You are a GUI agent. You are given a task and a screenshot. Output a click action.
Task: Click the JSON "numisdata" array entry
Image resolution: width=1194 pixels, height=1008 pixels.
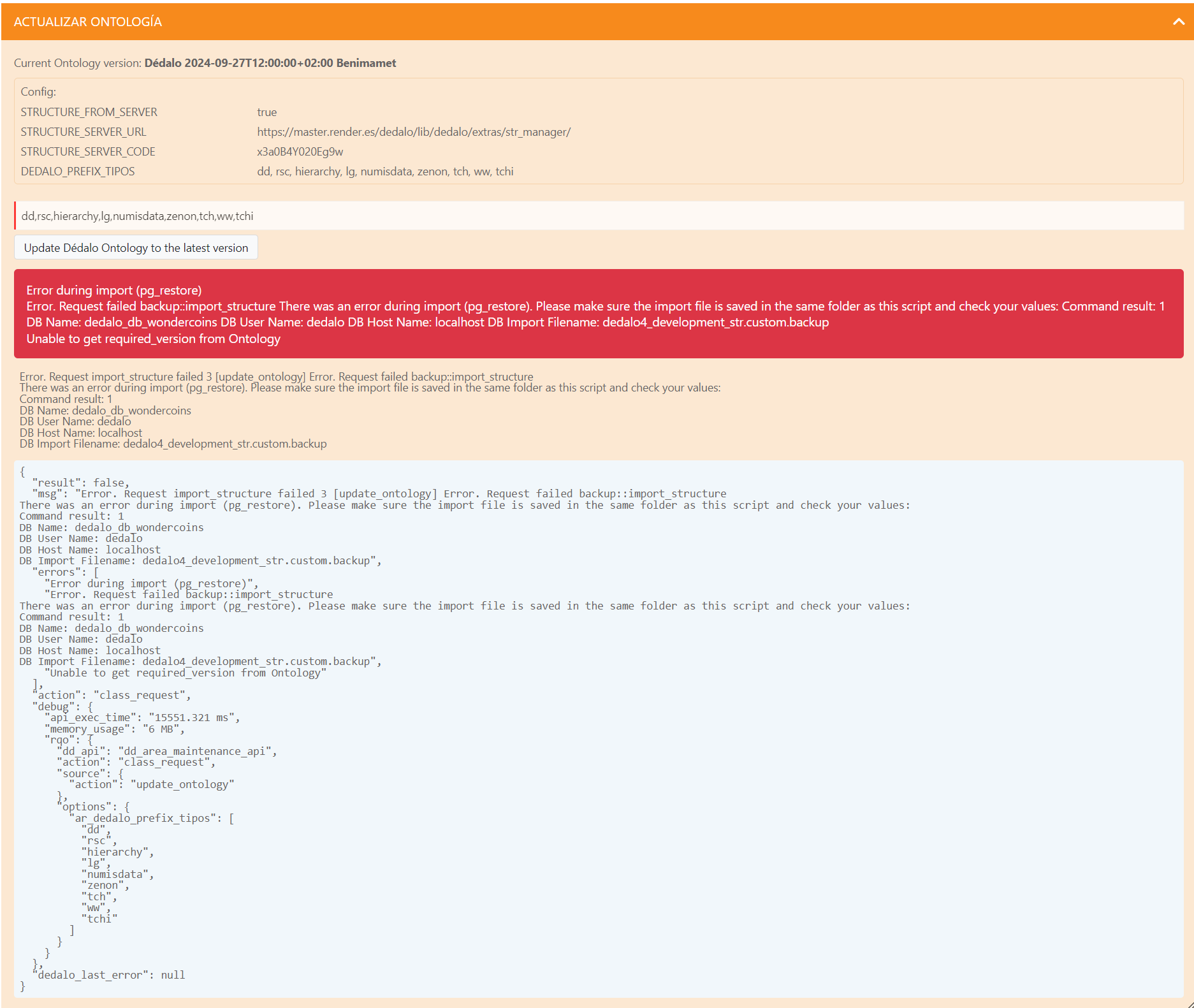coord(118,874)
